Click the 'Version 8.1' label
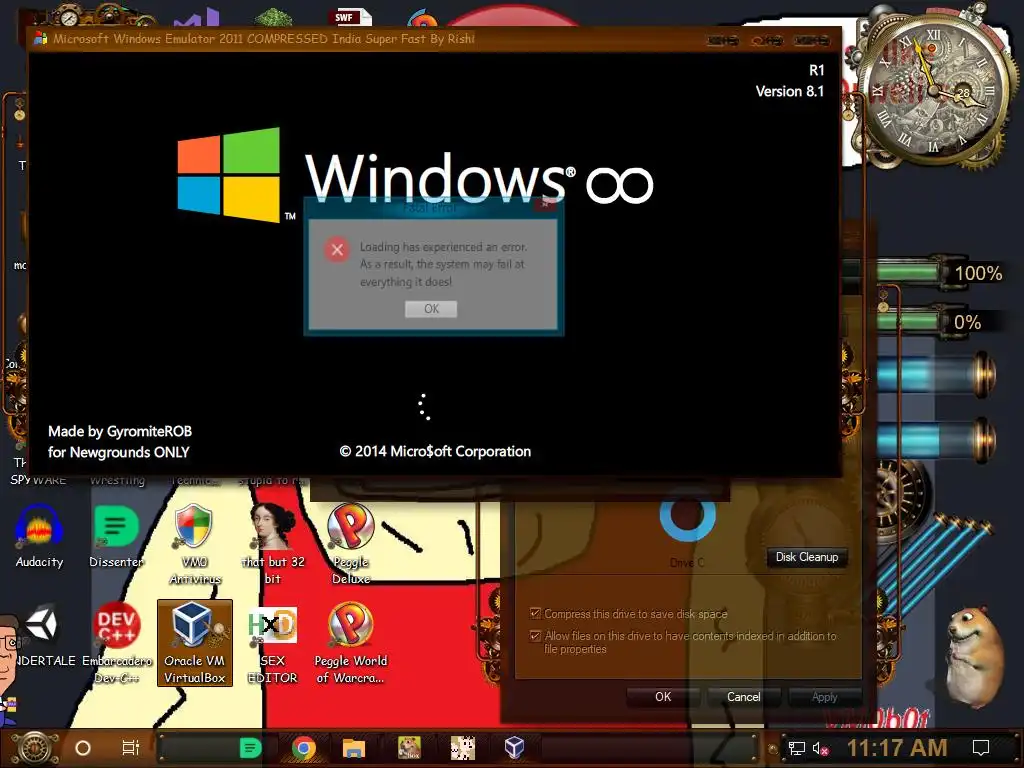Image resolution: width=1024 pixels, height=768 pixels. (790, 91)
